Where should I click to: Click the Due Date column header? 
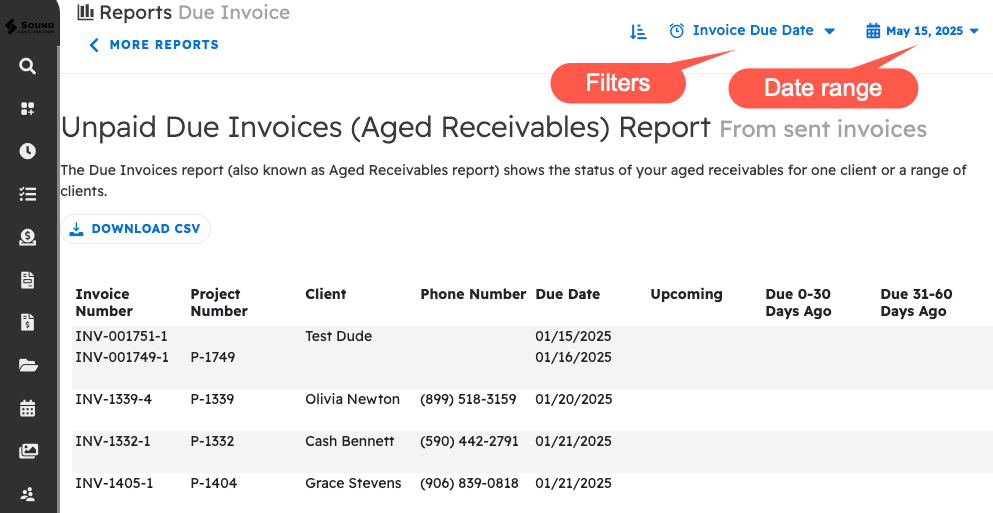tap(567, 294)
